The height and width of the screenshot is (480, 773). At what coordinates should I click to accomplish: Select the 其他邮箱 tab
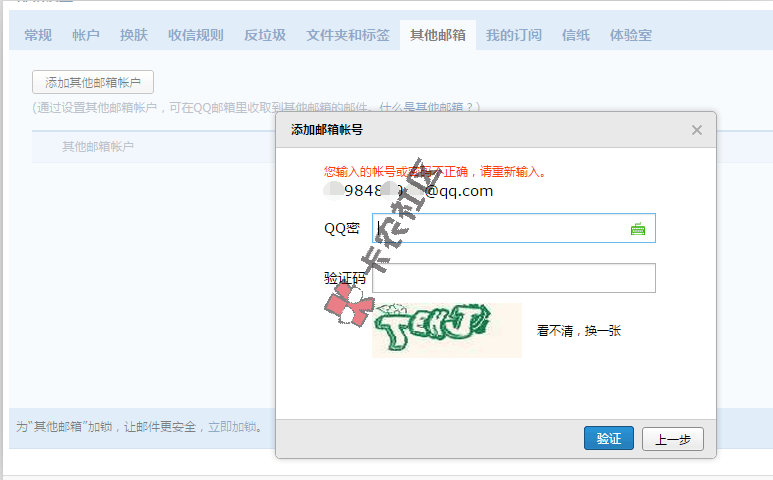438,35
